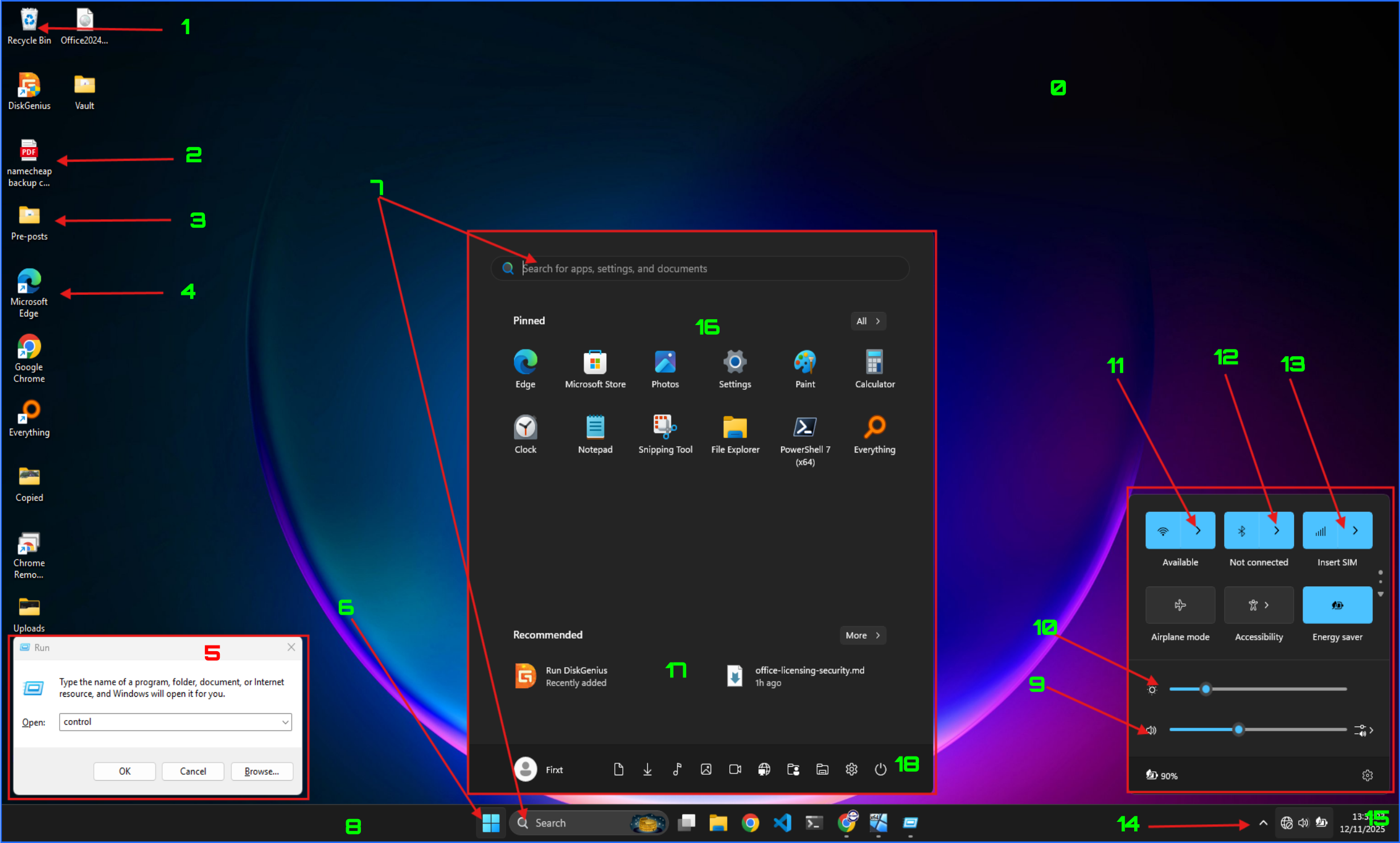Show all apps with All button

tap(868, 321)
